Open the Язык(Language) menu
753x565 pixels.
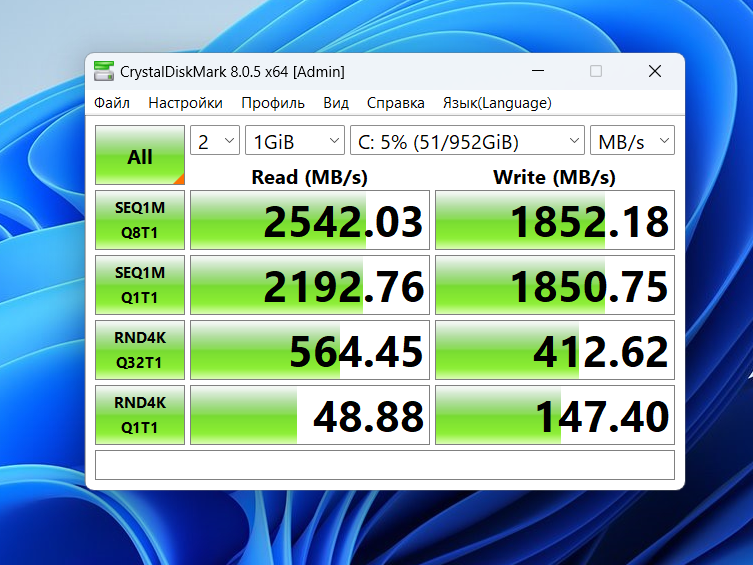tap(497, 103)
